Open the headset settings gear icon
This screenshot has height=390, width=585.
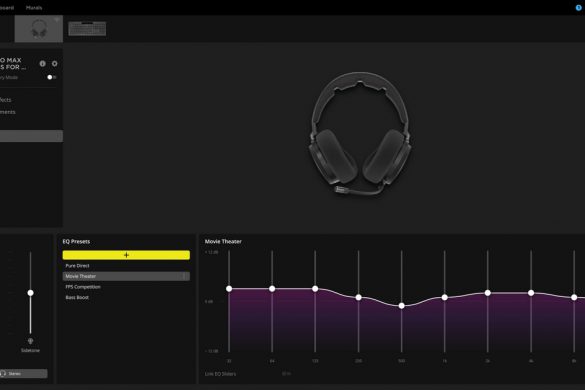(x=55, y=64)
